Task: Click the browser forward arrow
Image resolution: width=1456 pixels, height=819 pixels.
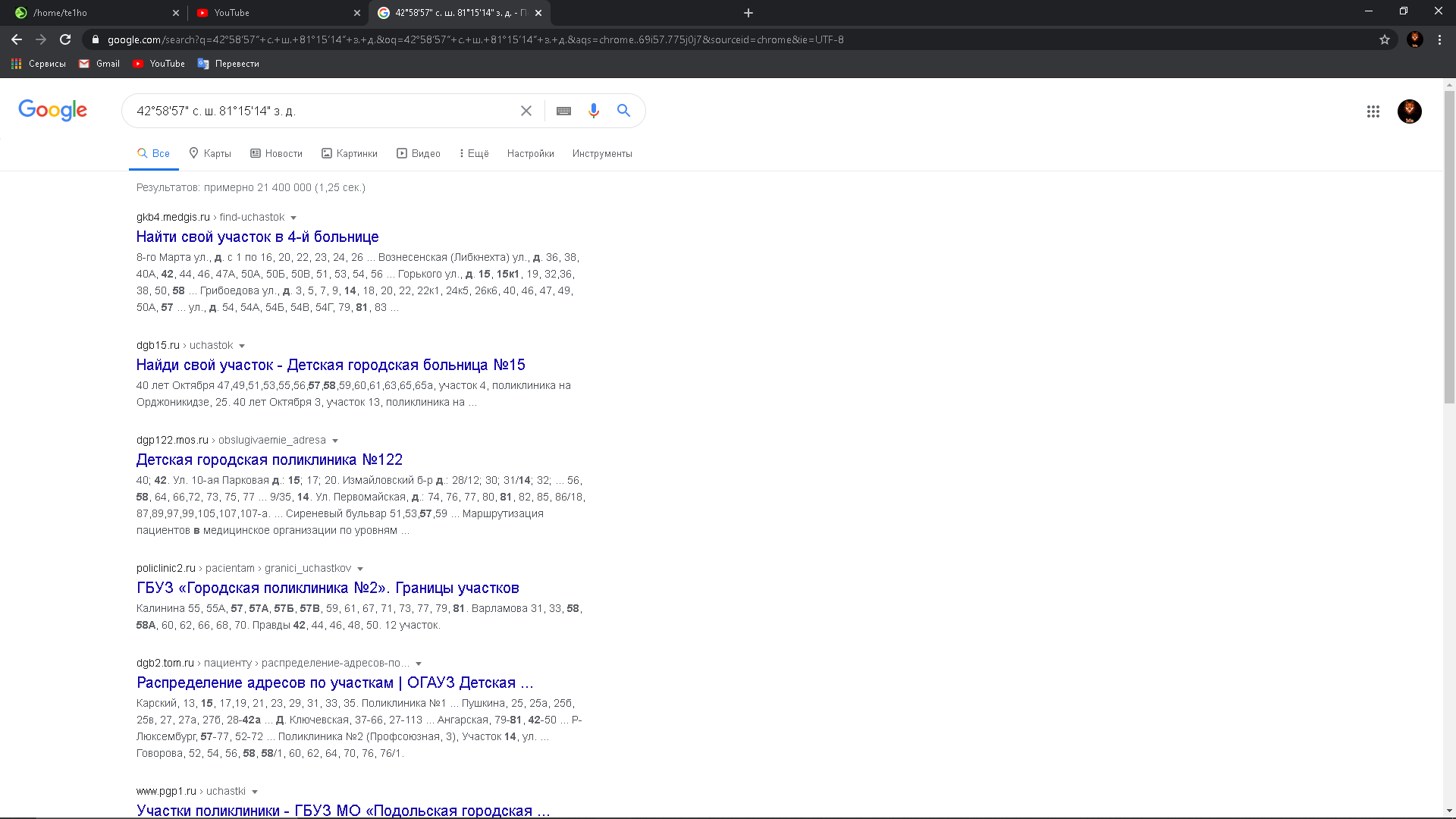Action: (x=41, y=39)
